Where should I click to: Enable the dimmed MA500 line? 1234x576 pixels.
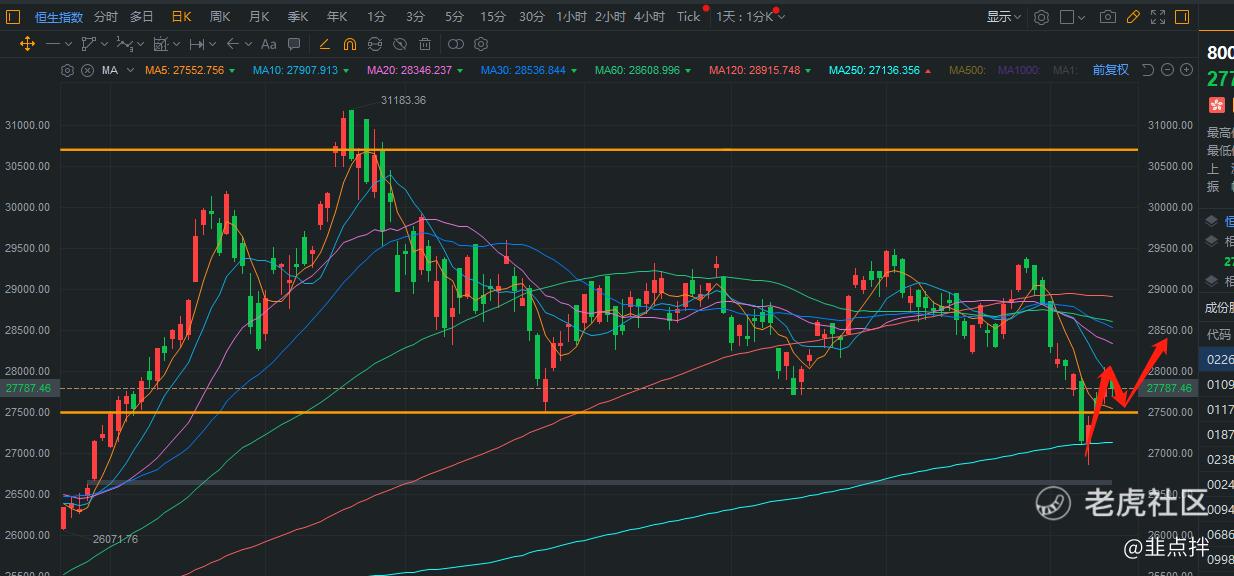(x=967, y=70)
